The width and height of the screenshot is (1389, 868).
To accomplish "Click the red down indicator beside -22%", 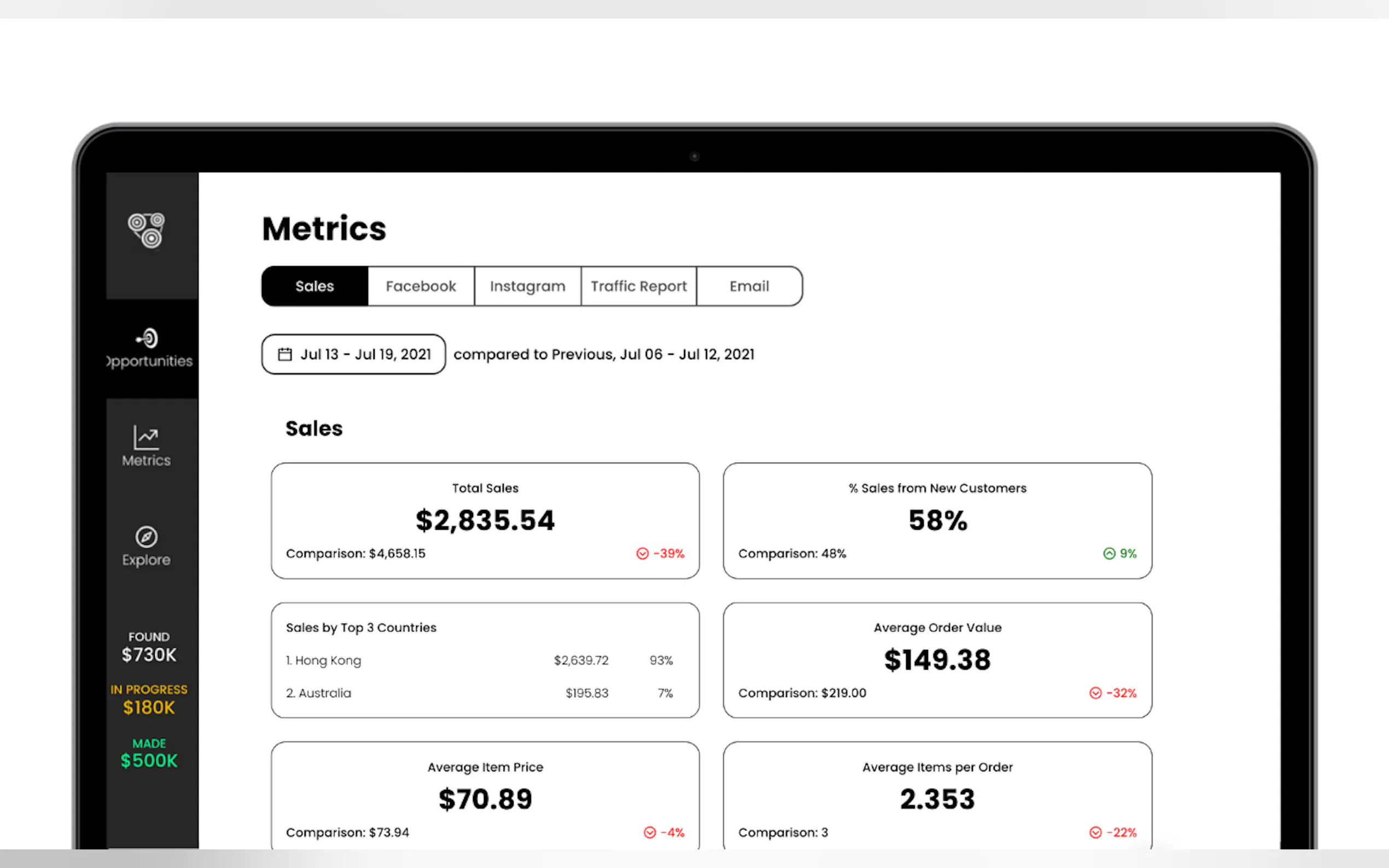I will click(x=1095, y=832).
